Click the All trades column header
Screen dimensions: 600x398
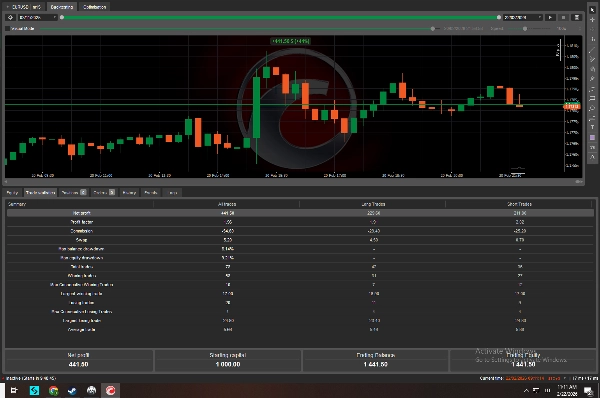point(227,204)
